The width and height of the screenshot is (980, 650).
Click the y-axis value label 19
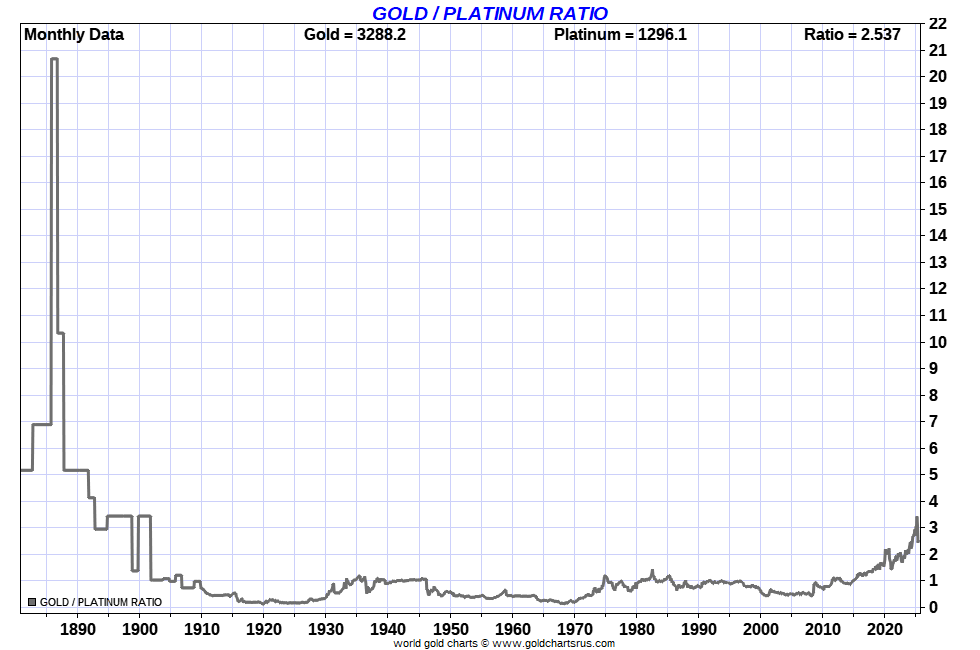[938, 103]
